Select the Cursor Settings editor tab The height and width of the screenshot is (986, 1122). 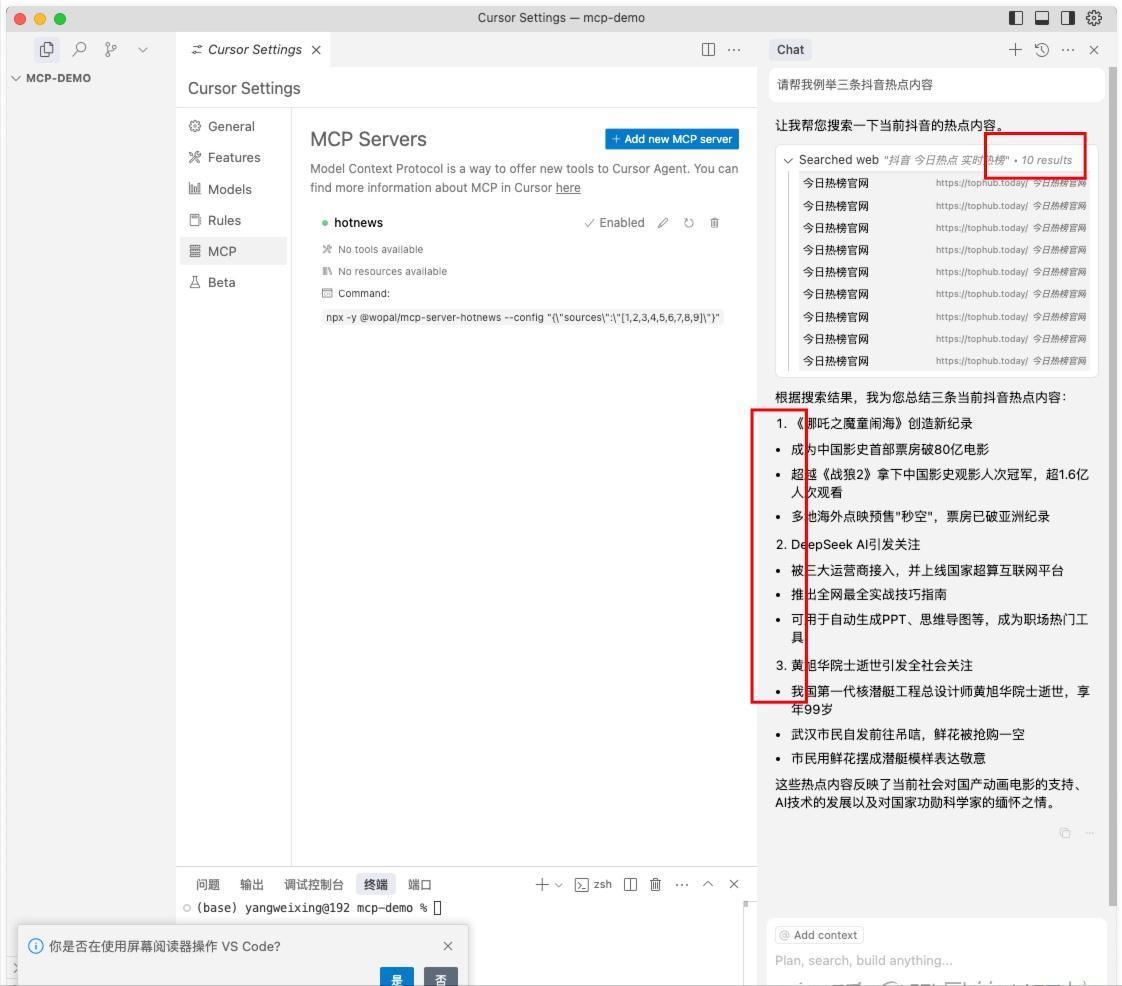[x=255, y=49]
